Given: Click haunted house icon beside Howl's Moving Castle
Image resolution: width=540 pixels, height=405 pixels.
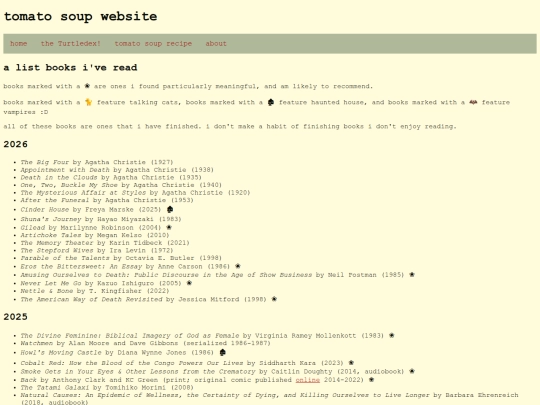Looking at the screenshot, I should (x=222, y=352).
